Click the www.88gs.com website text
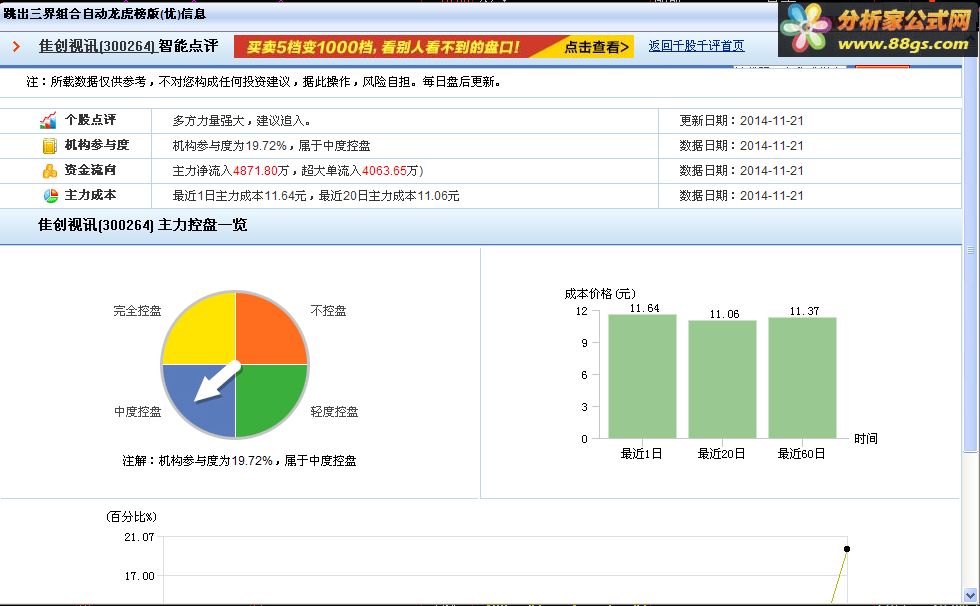The width and height of the screenshot is (980, 606). point(903,44)
